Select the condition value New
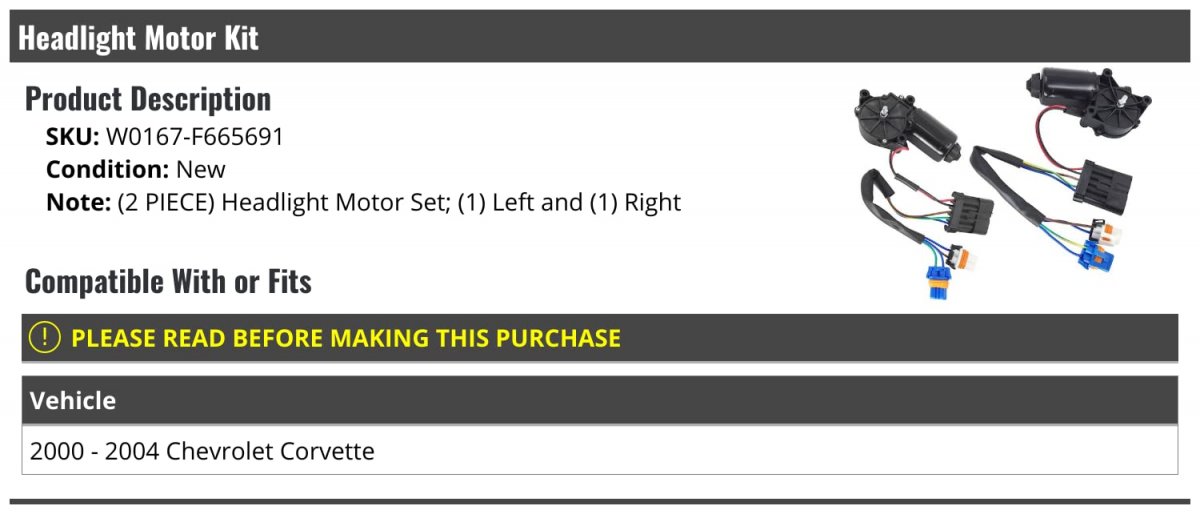This screenshot has height=514, width=1200. point(201,169)
